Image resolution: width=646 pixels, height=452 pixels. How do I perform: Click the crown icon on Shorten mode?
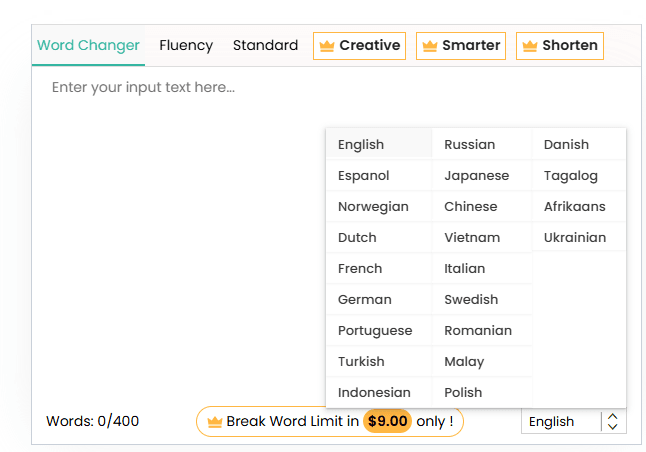tap(529, 46)
